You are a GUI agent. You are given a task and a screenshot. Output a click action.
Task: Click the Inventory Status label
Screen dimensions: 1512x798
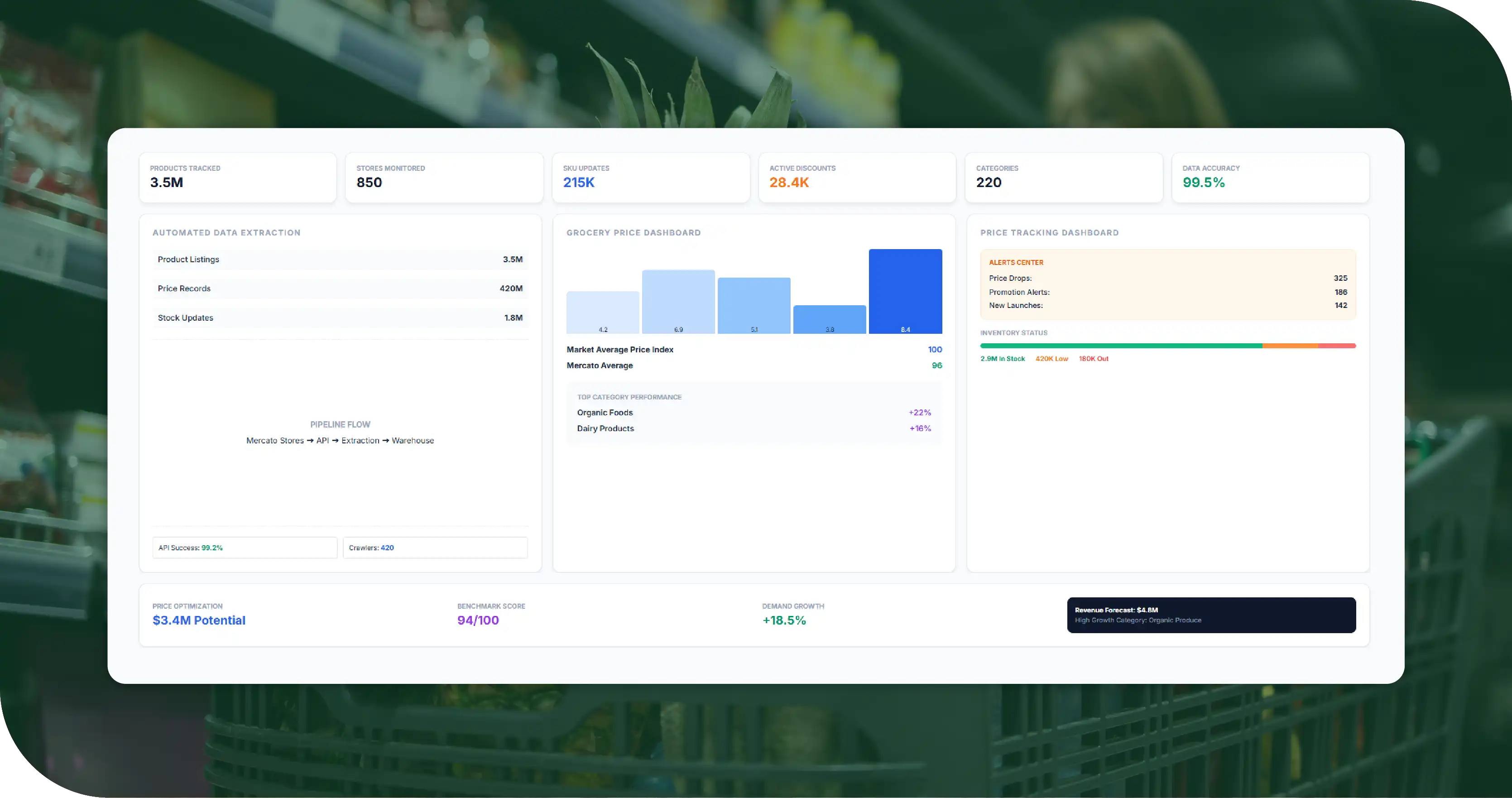point(1014,333)
